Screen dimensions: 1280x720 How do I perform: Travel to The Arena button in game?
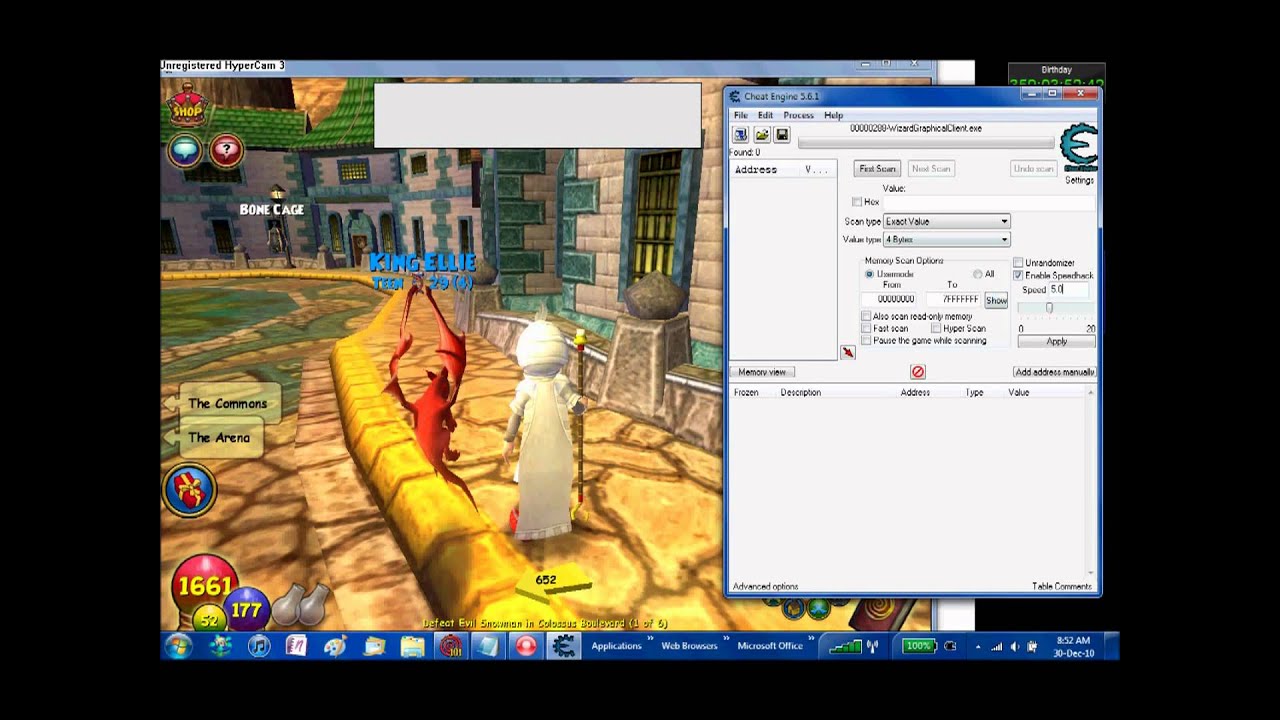click(218, 437)
